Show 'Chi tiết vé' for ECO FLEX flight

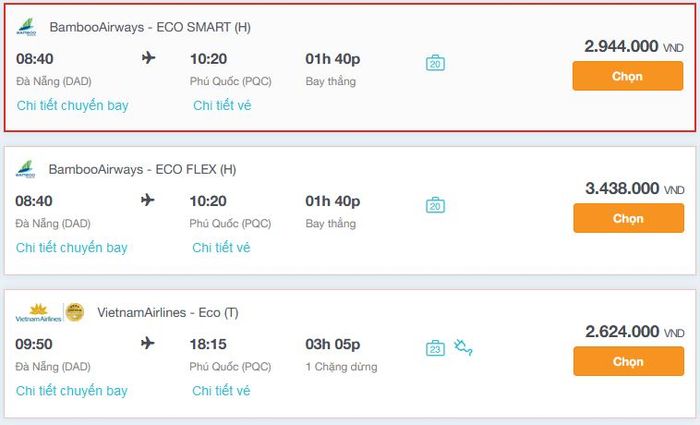coord(221,247)
